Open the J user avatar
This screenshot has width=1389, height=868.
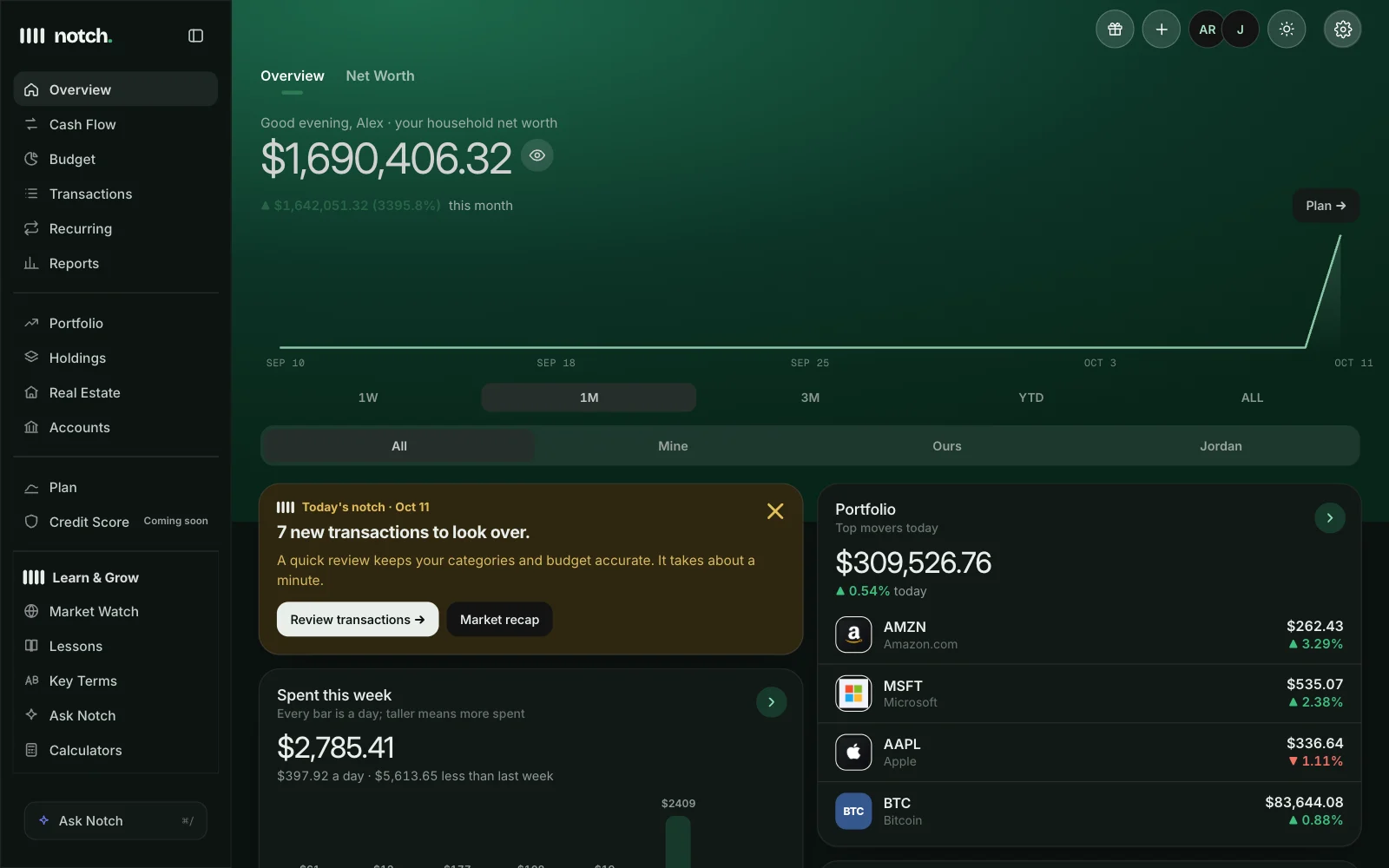point(1241,30)
